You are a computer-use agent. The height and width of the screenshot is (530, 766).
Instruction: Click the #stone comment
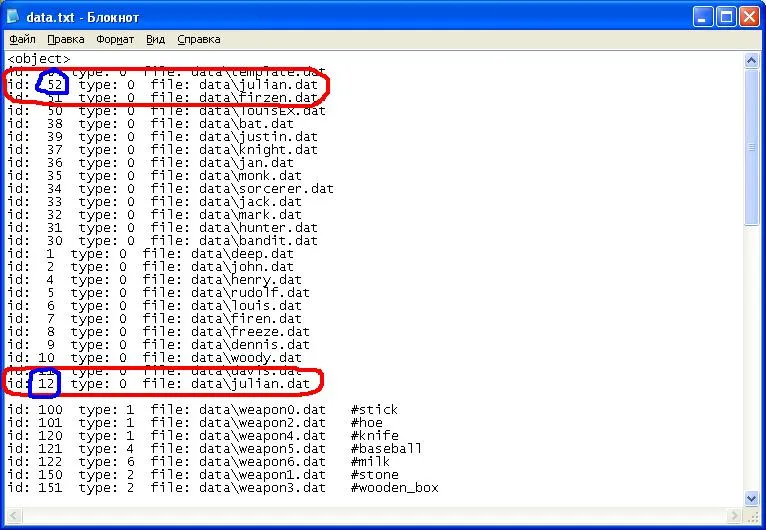pyautogui.click(x=375, y=474)
